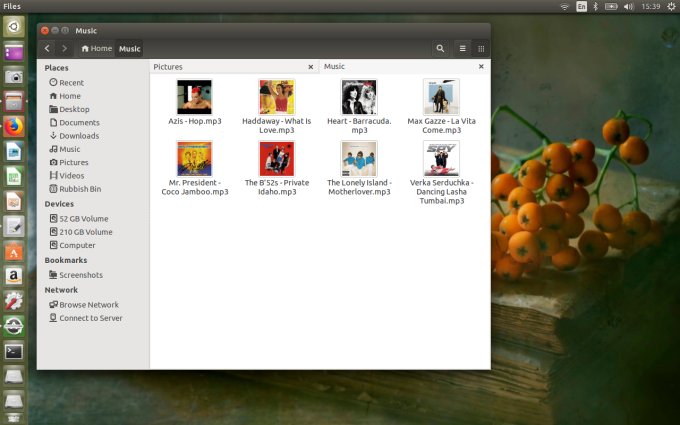Open the En keyboard layout indicator
Image resolution: width=680 pixels, height=425 pixels.
[x=581, y=6]
